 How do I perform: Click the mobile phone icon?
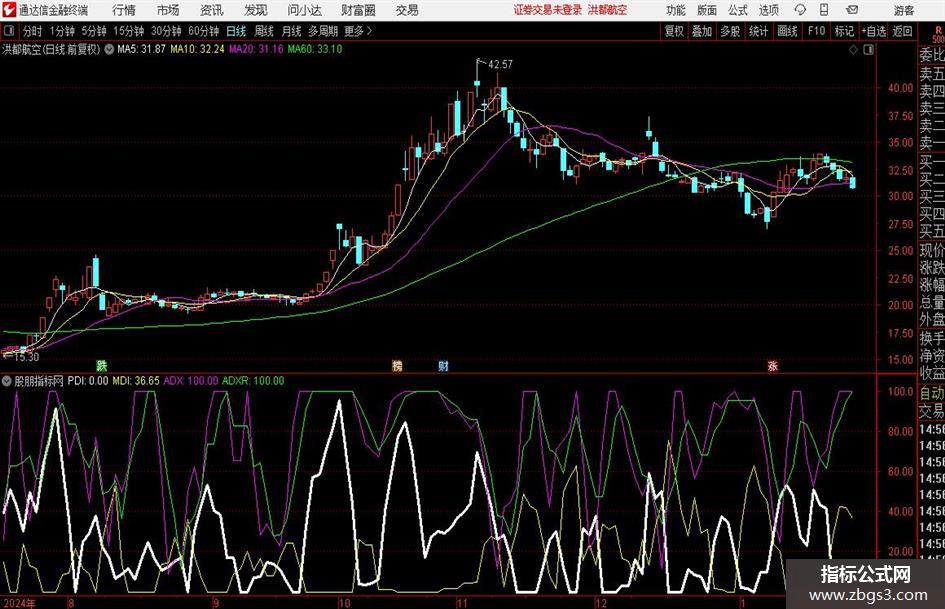(824, 10)
